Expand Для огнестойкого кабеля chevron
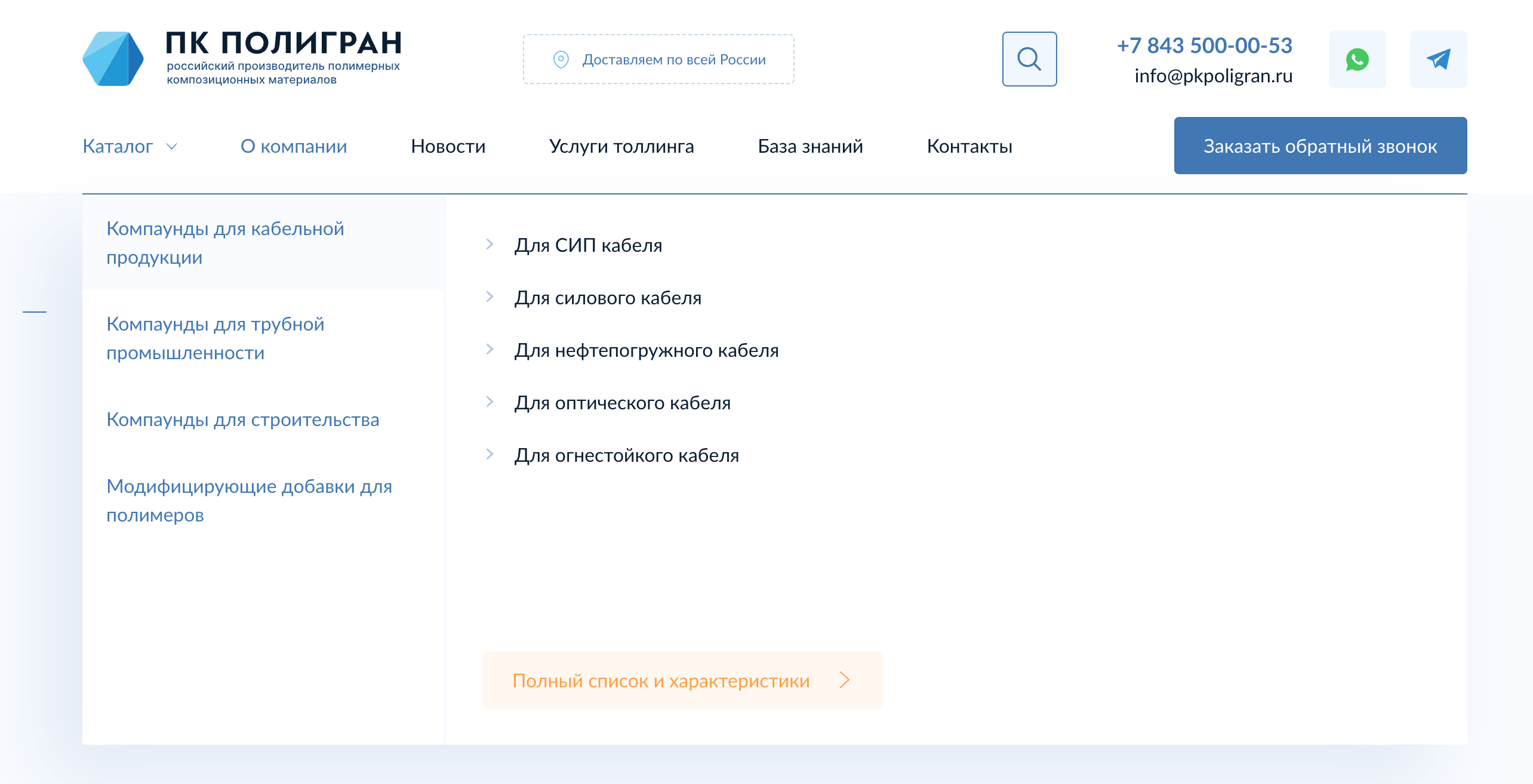The height and width of the screenshot is (784, 1533). (x=490, y=454)
